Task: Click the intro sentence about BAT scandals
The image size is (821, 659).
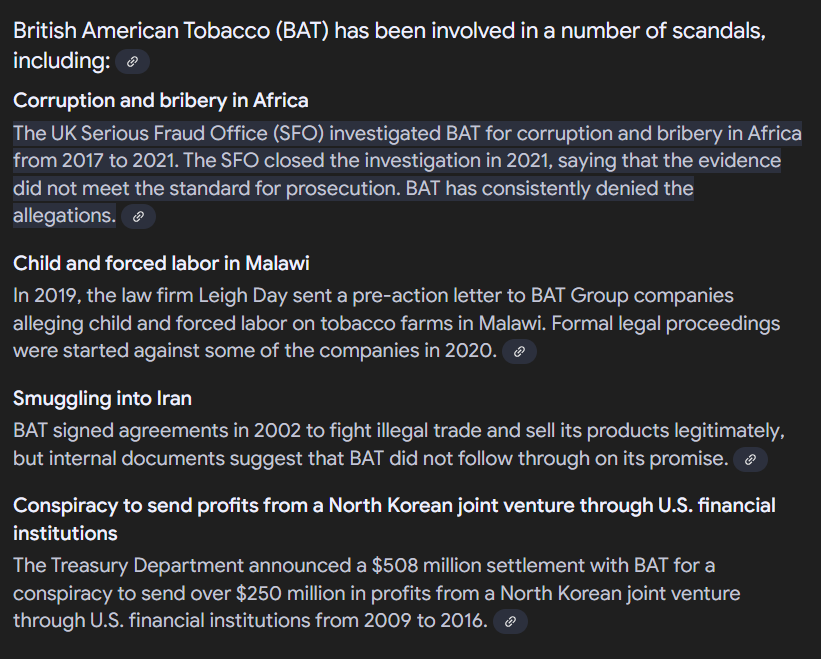Action: point(389,31)
